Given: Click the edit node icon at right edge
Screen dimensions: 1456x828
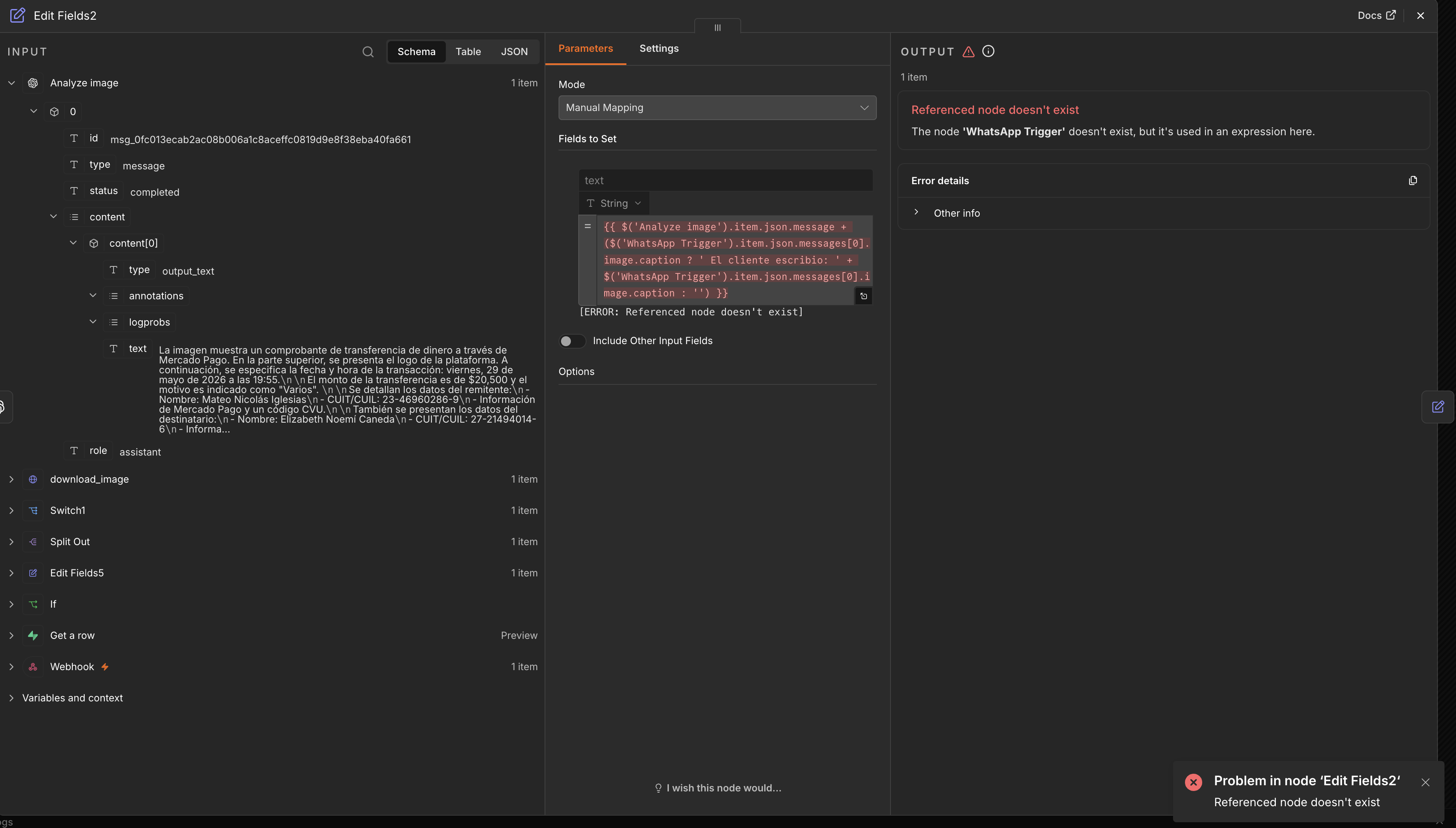Looking at the screenshot, I should point(1438,407).
